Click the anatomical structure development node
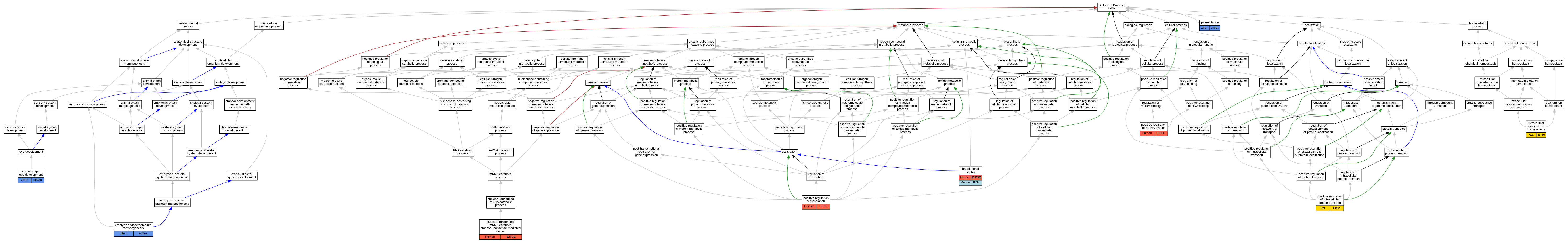The width and height of the screenshot is (1568, 242). pos(188,43)
